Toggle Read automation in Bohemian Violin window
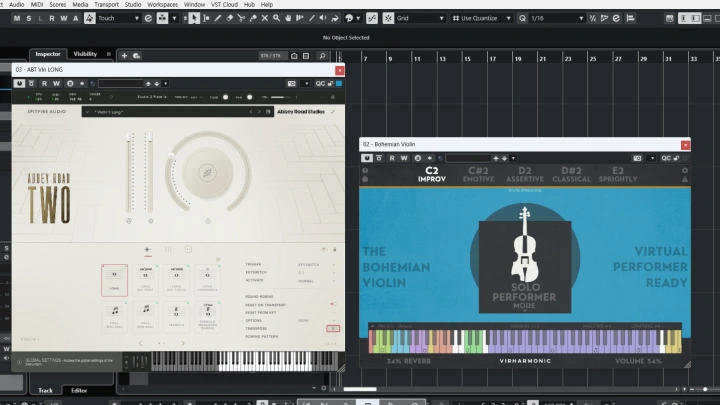Screen dimensions: 720x405 392,158
